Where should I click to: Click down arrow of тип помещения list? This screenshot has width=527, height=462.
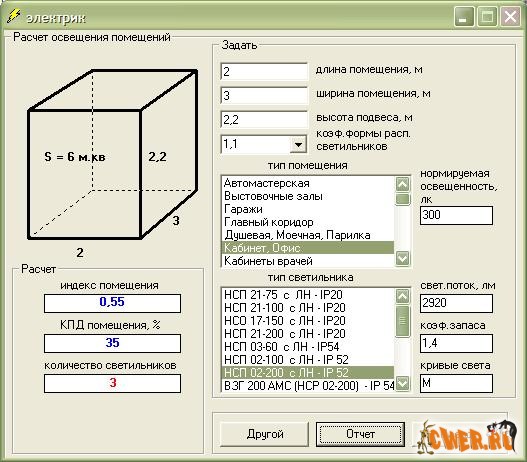pos(402,258)
